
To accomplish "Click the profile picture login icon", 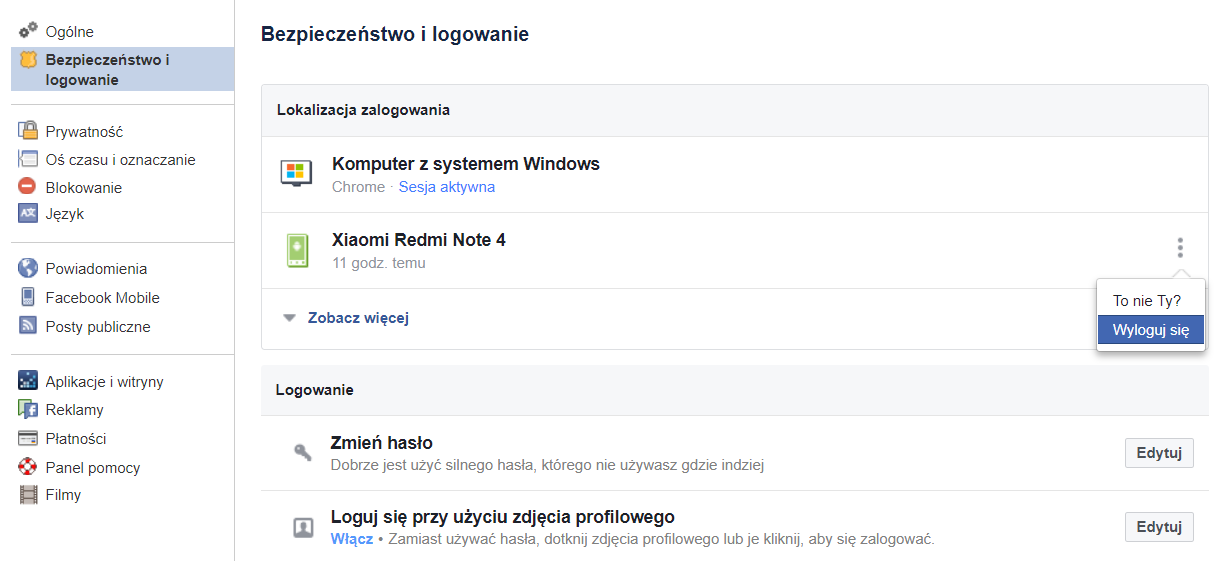I will pos(303,528).
